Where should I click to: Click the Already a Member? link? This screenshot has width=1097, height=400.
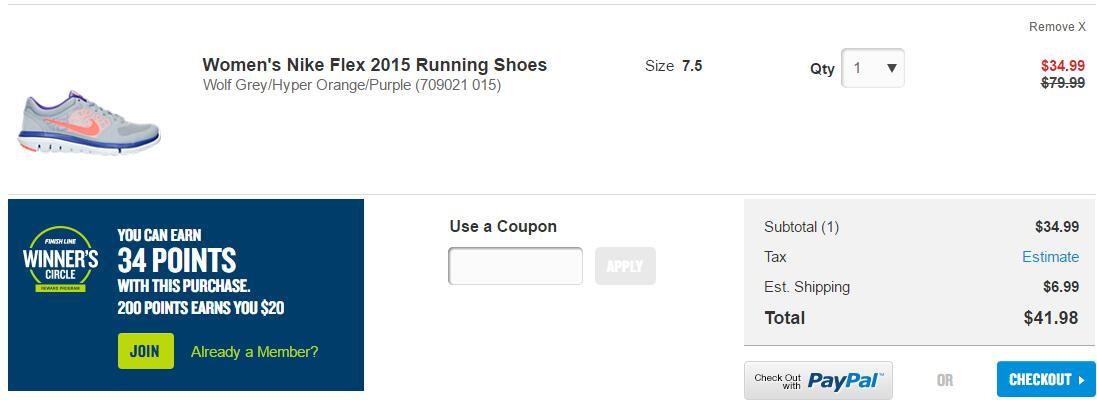[254, 352]
